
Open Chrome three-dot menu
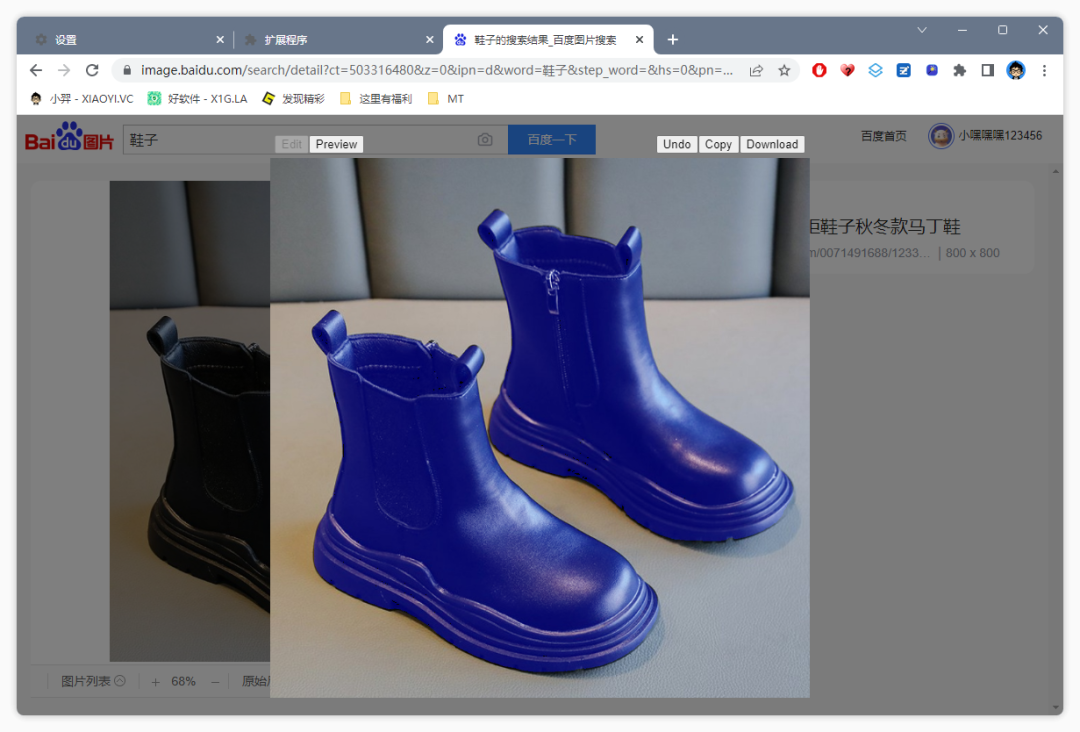[1044, 70]
